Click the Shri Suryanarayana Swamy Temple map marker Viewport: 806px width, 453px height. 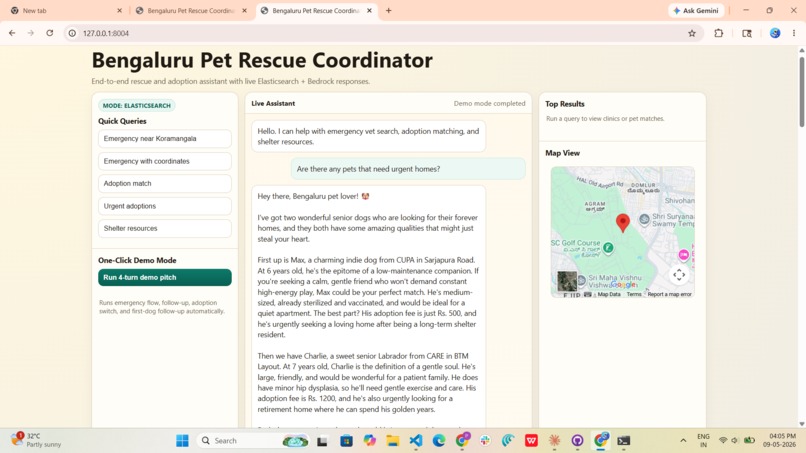[x=644, y=220]
